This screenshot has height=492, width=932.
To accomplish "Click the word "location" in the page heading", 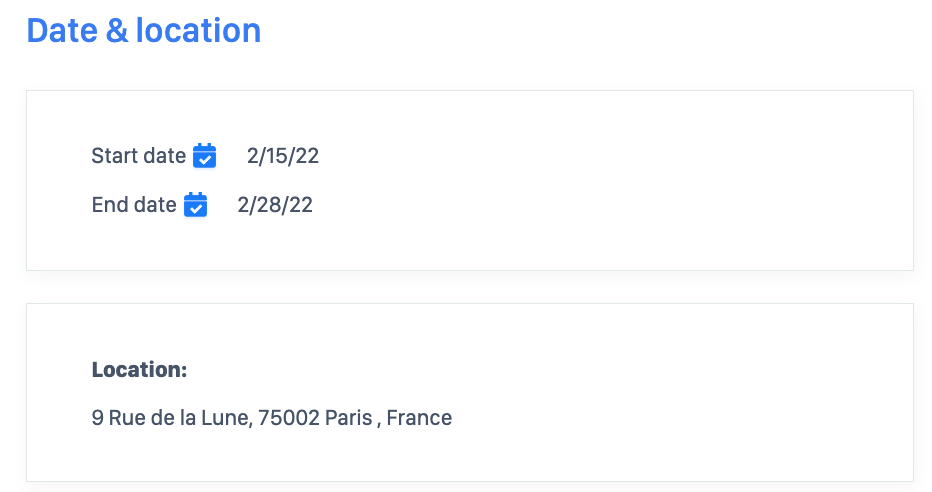I will 198,31.
